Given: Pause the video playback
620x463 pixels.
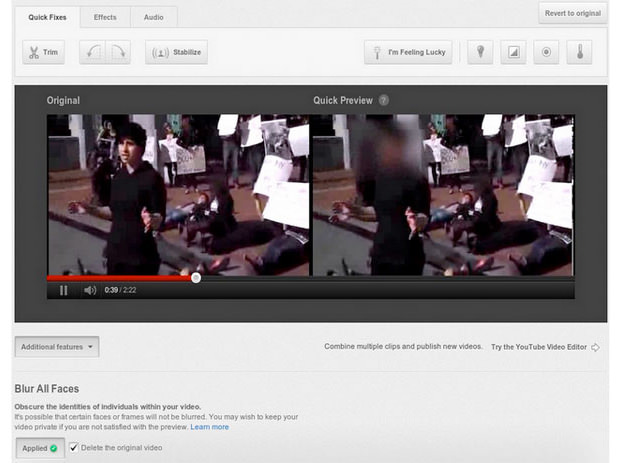Looking at the screenshot, I should (x=64, y=290).
